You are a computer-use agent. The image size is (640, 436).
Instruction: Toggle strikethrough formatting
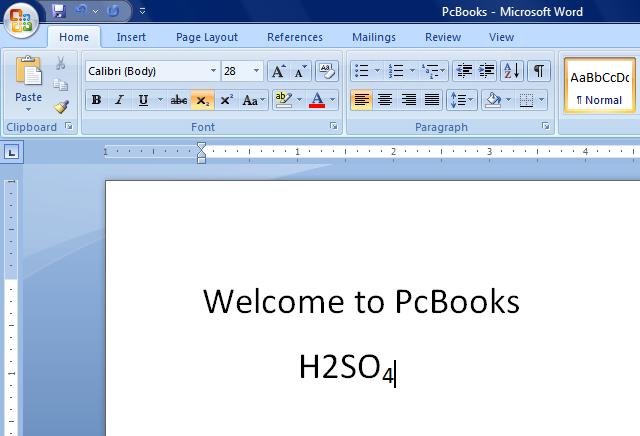(x=178, y=100)
